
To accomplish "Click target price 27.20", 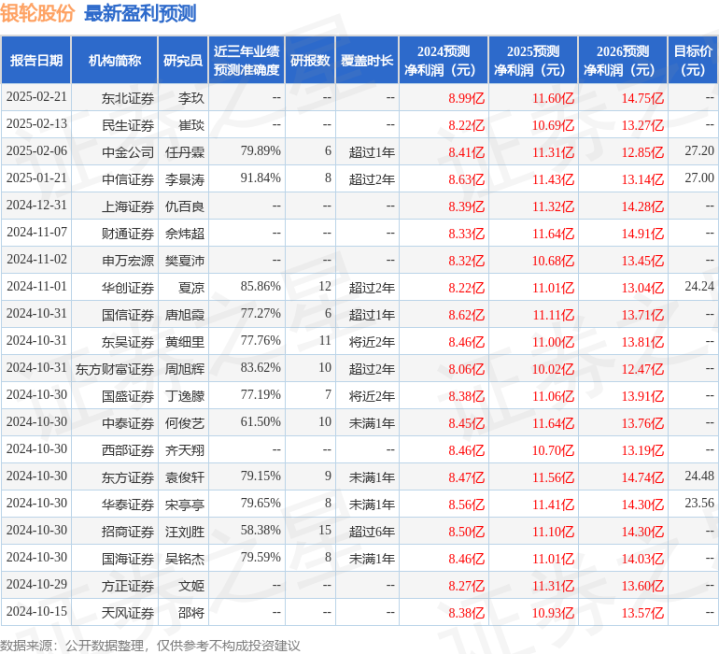I will click(x=699, y=151).
